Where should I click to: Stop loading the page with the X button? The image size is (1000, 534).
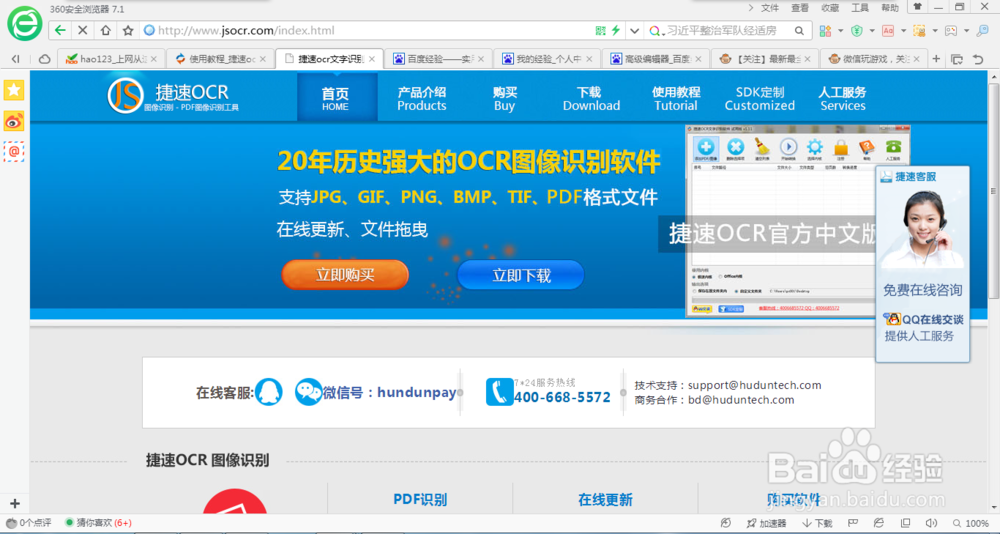point(82,30)
